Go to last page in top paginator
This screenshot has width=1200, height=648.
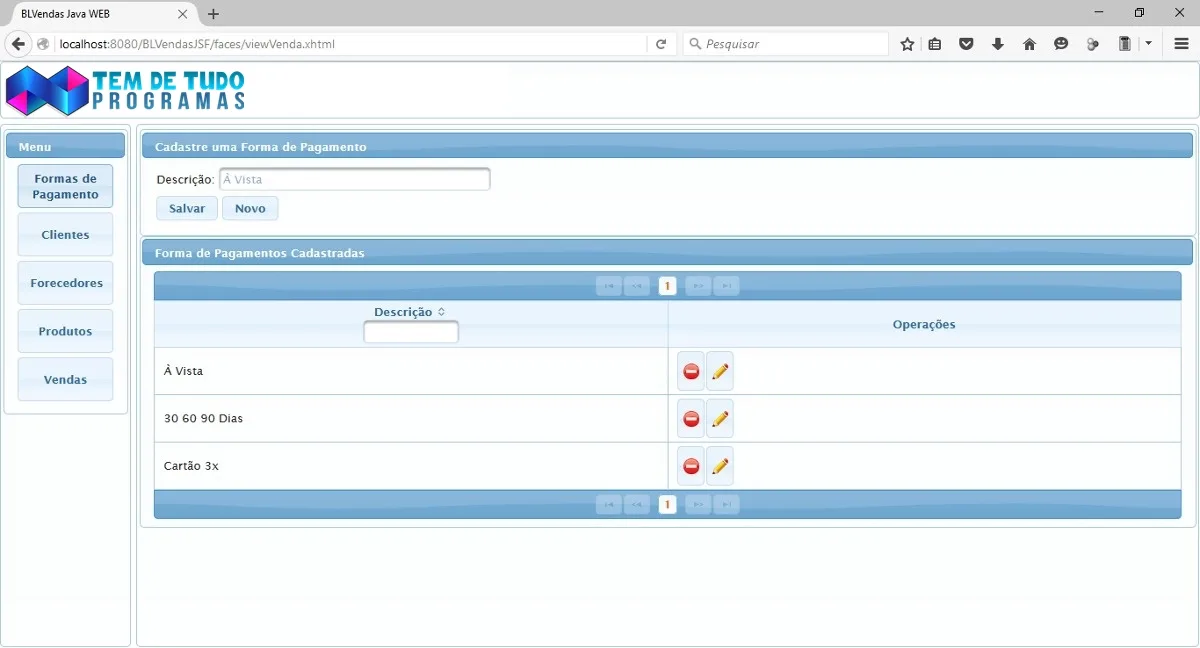point(727,286)
